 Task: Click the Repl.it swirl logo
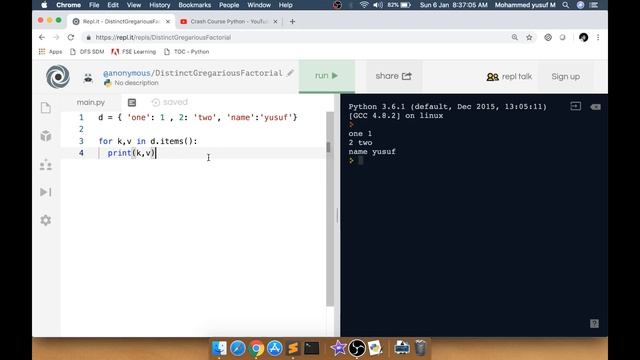coord(58,76)
